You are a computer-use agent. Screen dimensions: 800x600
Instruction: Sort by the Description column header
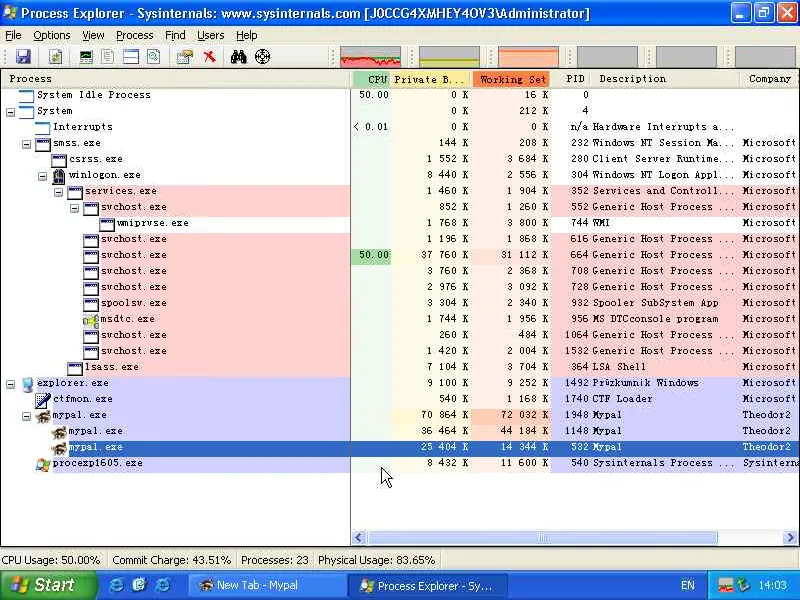click(665, 79)
